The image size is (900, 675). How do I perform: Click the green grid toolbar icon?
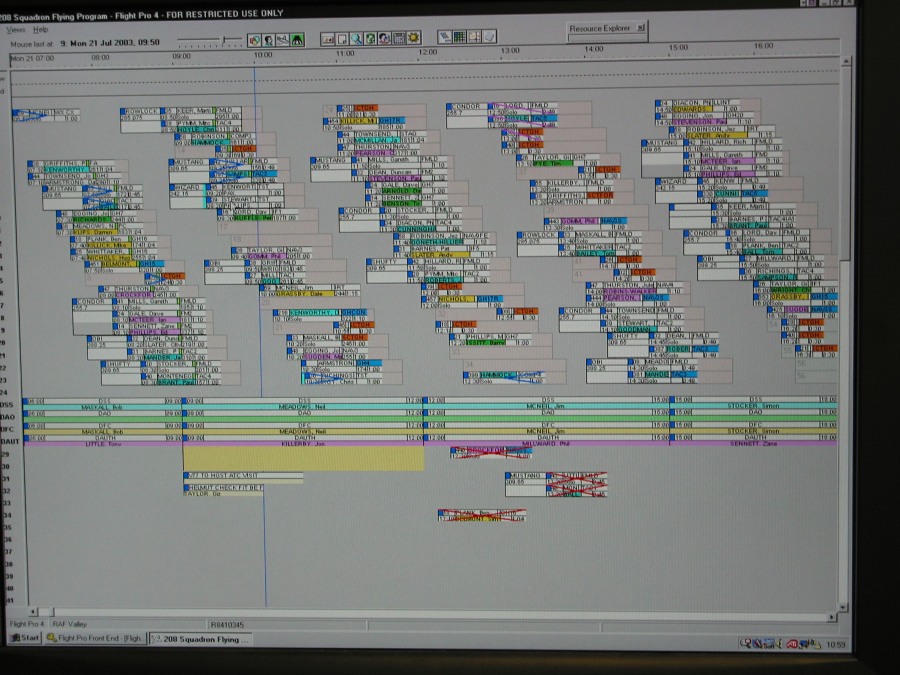coord(459,38)
